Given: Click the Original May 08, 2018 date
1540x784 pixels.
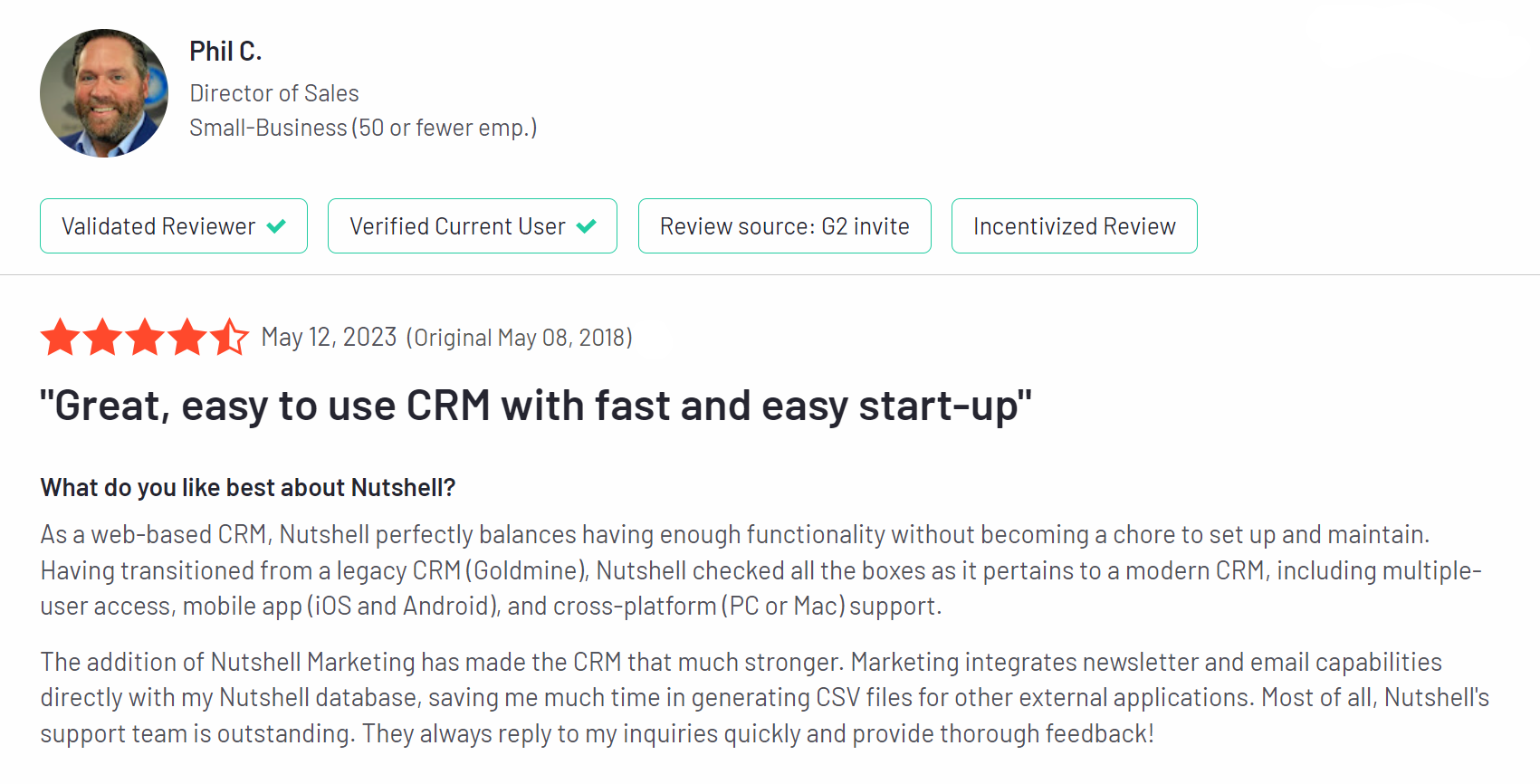Looking at the screenshot, I should click(519, 338).
